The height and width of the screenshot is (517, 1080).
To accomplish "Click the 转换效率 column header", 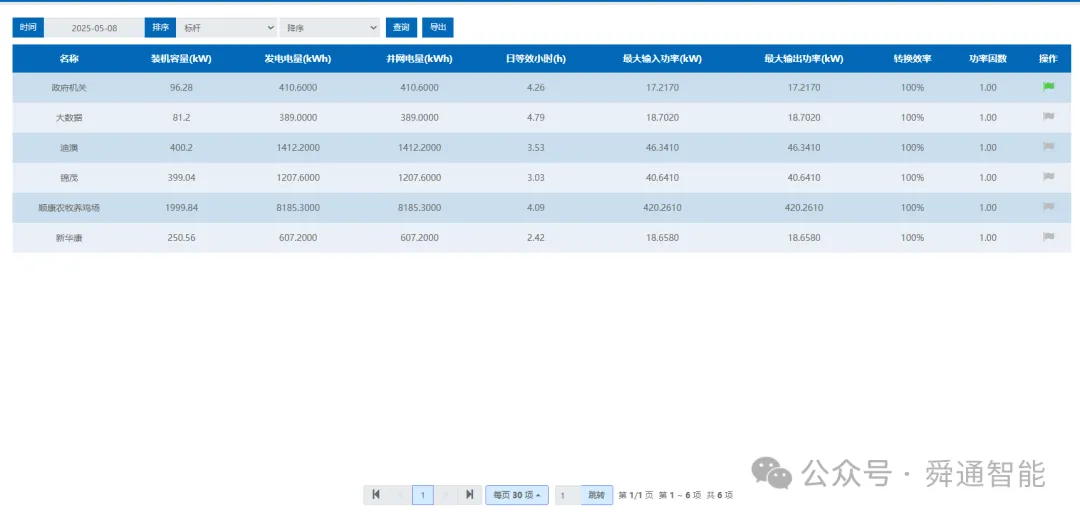I will pyautogui.click(x=912, y=59).
